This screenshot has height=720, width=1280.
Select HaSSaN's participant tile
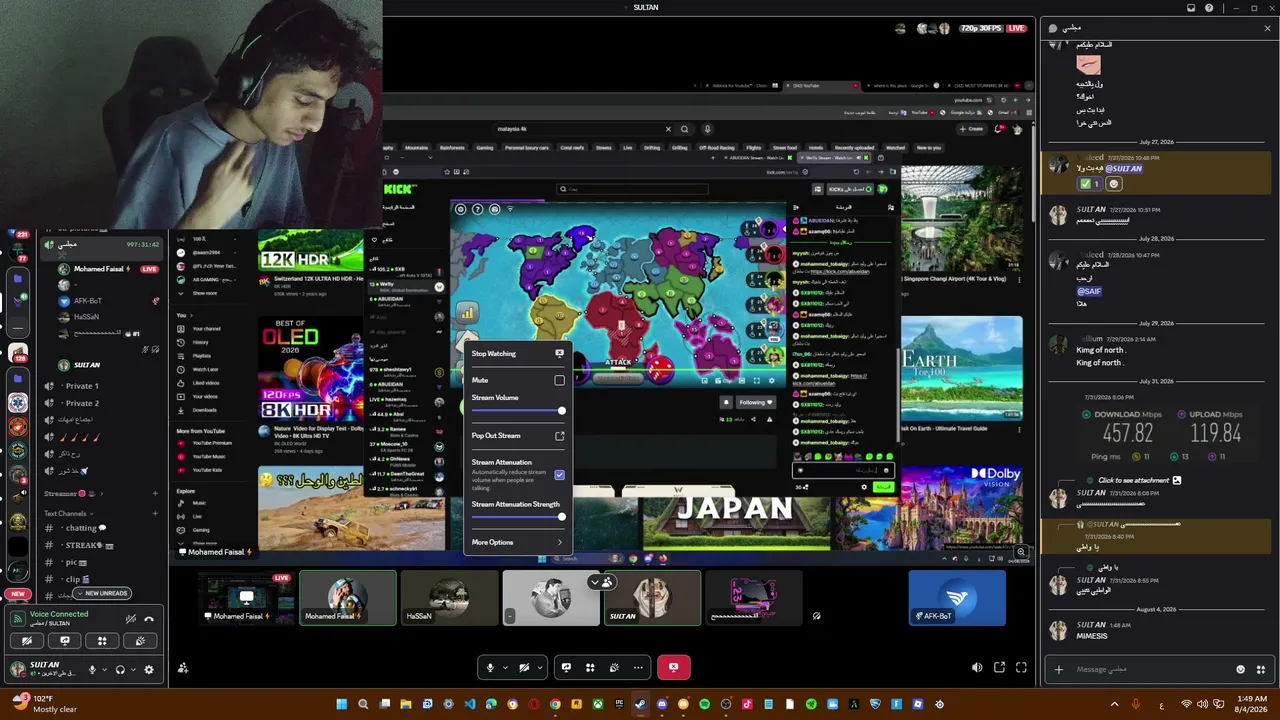click(449, 598)
